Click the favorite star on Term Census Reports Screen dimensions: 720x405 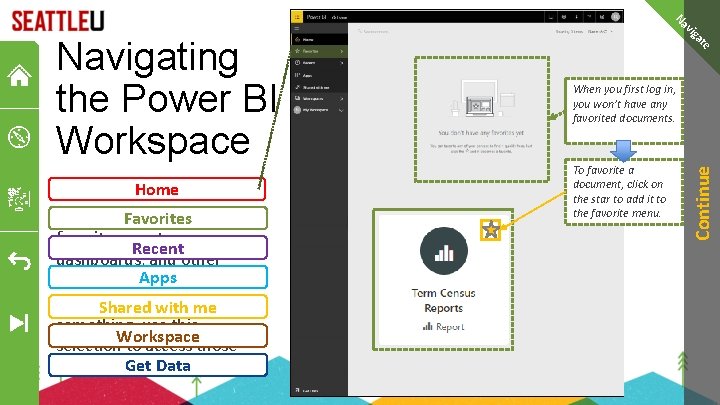(x=490, y=230)
